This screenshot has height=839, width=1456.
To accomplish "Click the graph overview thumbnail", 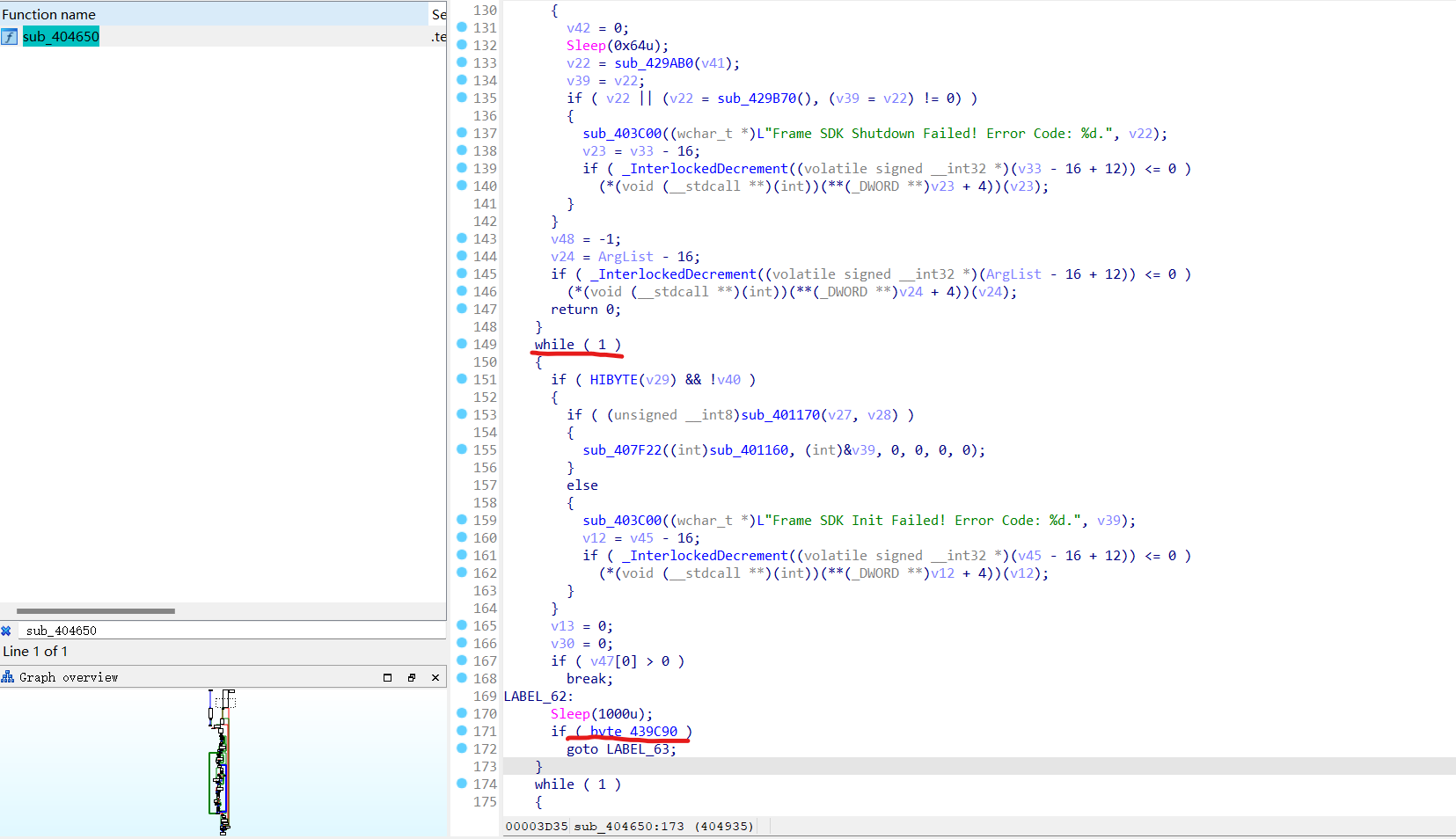I will (x=221, y=762).
